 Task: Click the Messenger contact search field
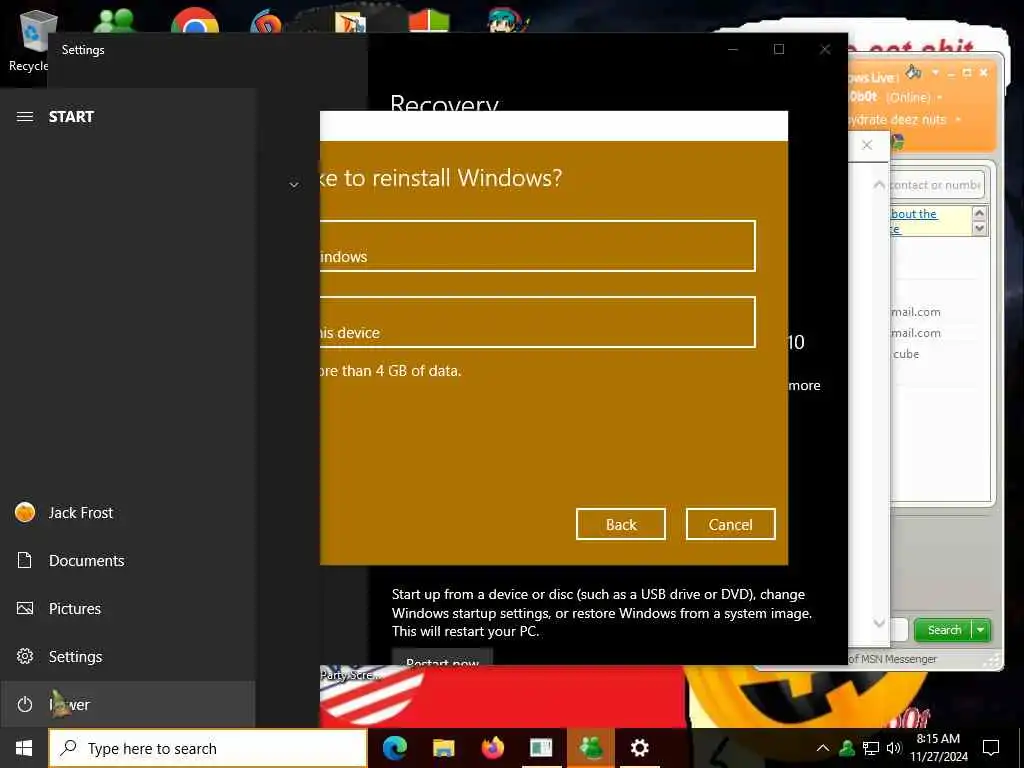936,185
